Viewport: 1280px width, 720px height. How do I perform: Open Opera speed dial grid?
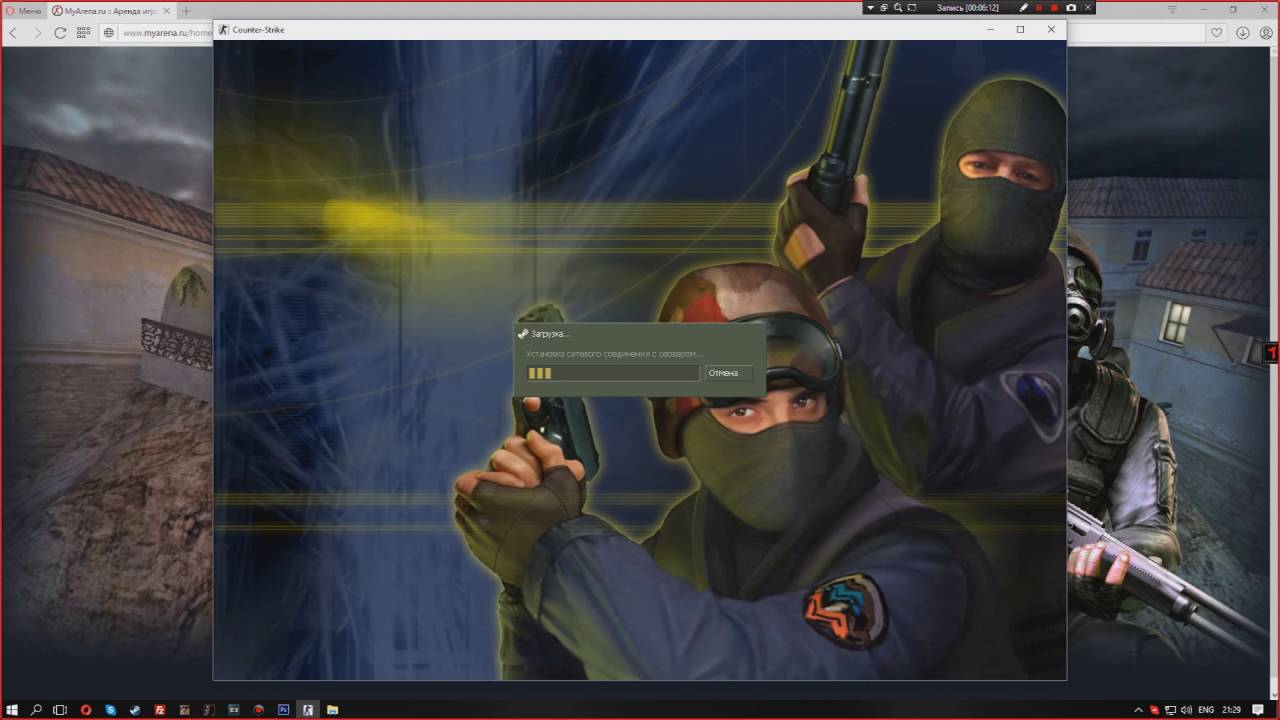(x=84, y=32)
